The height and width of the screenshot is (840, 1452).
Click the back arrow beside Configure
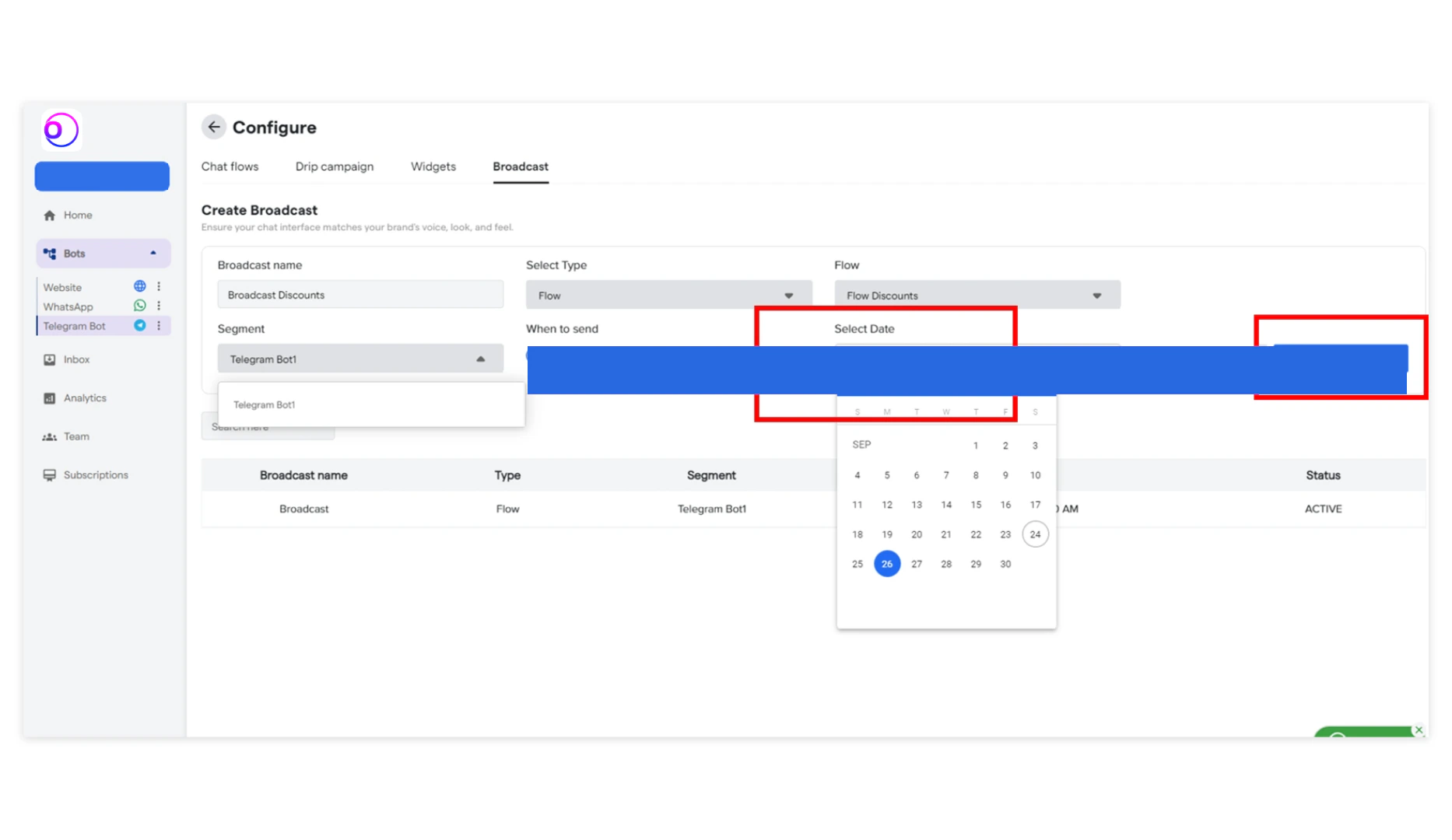pyautogui.click(x=214, y=127)
